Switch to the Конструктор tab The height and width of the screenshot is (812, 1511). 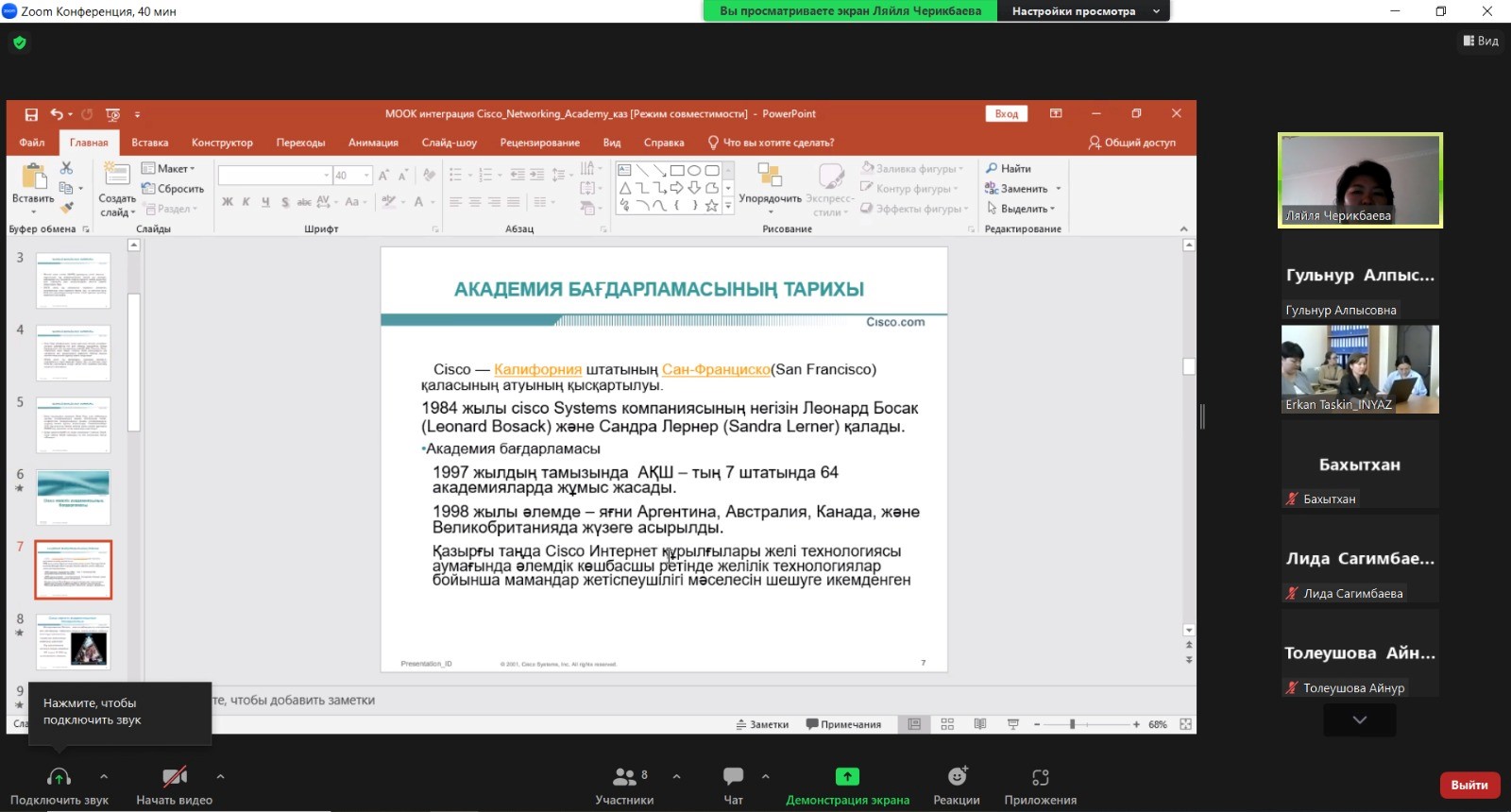[222, 143]
